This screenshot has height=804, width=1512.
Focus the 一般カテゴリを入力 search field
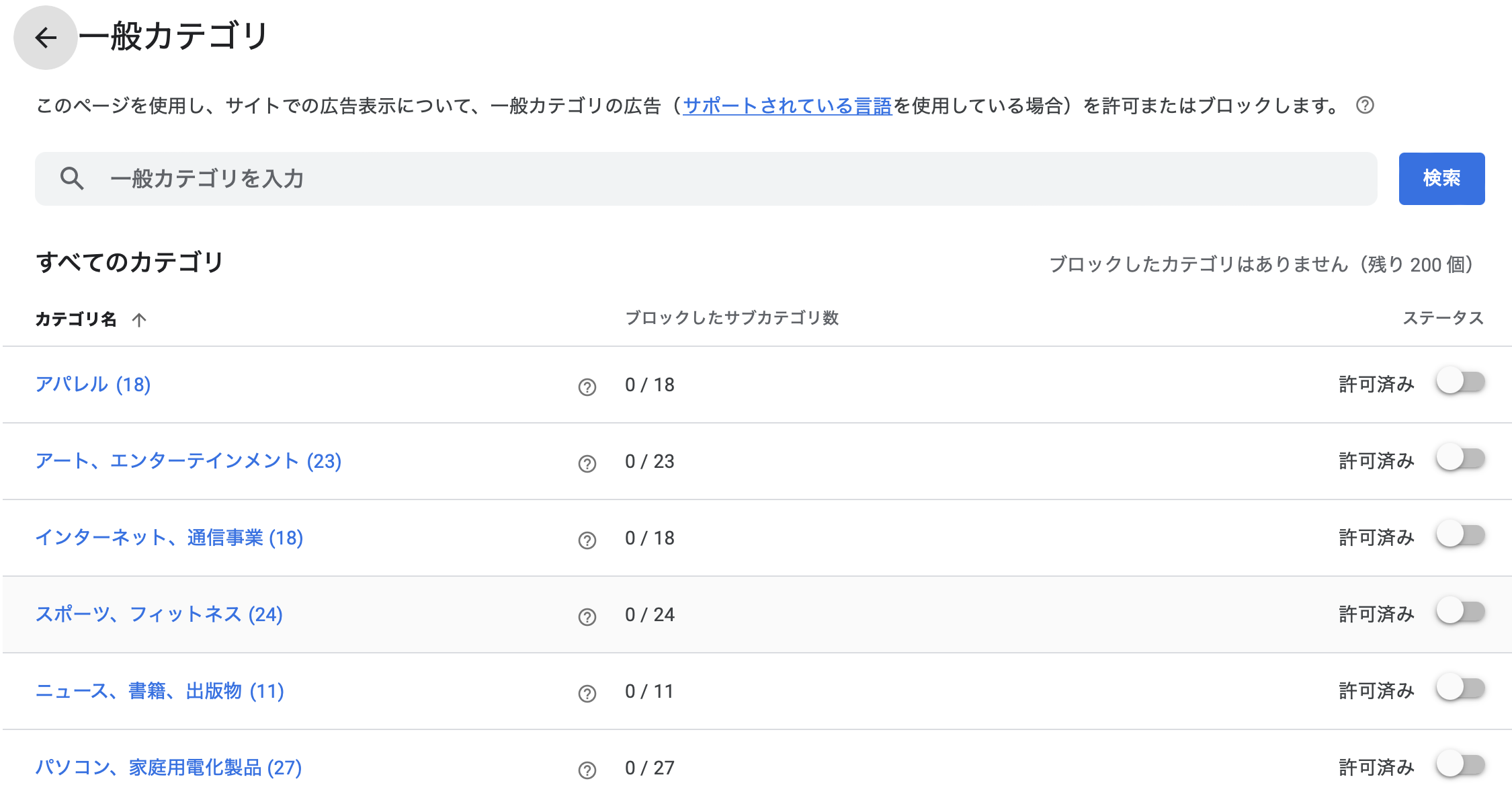tap(706, 179)
